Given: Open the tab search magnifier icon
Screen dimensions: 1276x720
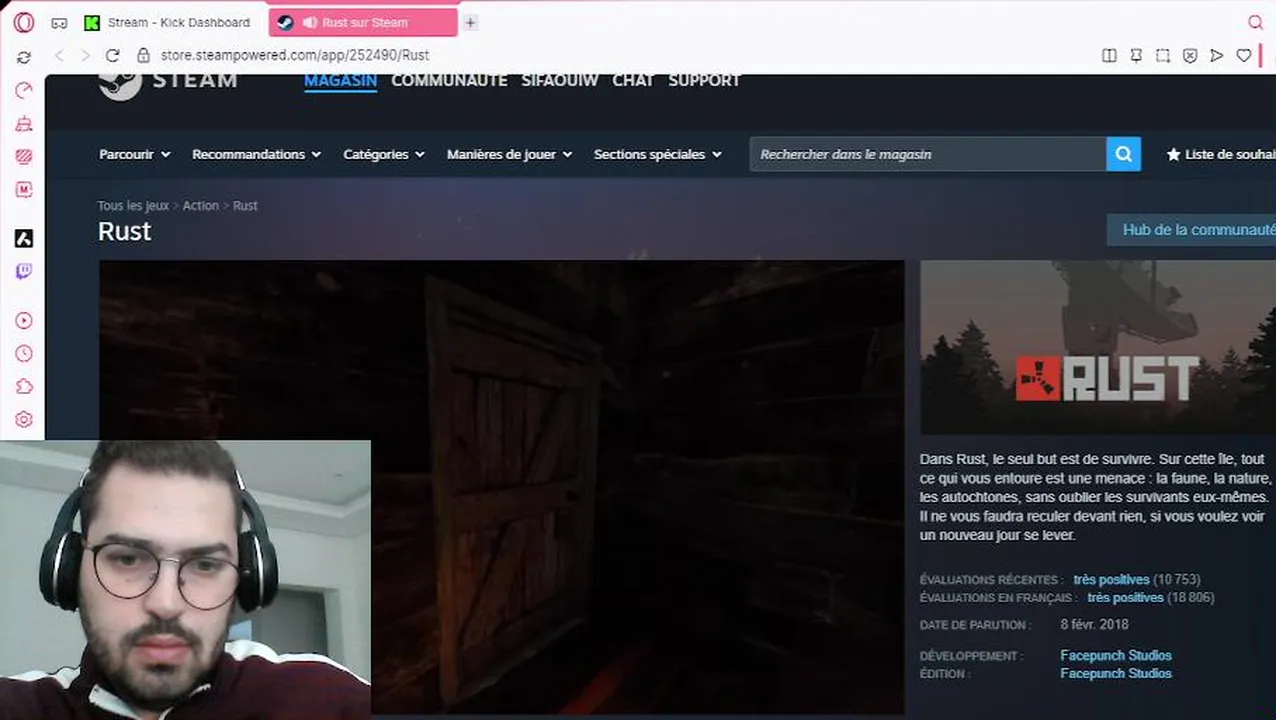Looking at the screenshot, I should point(1256,22).
